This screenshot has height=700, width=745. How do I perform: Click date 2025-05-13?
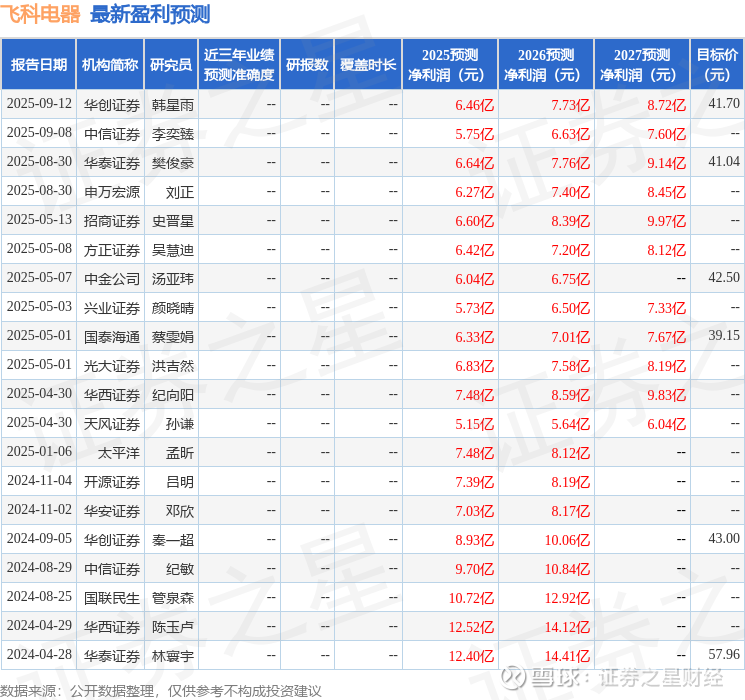click(x=39, y=220)
